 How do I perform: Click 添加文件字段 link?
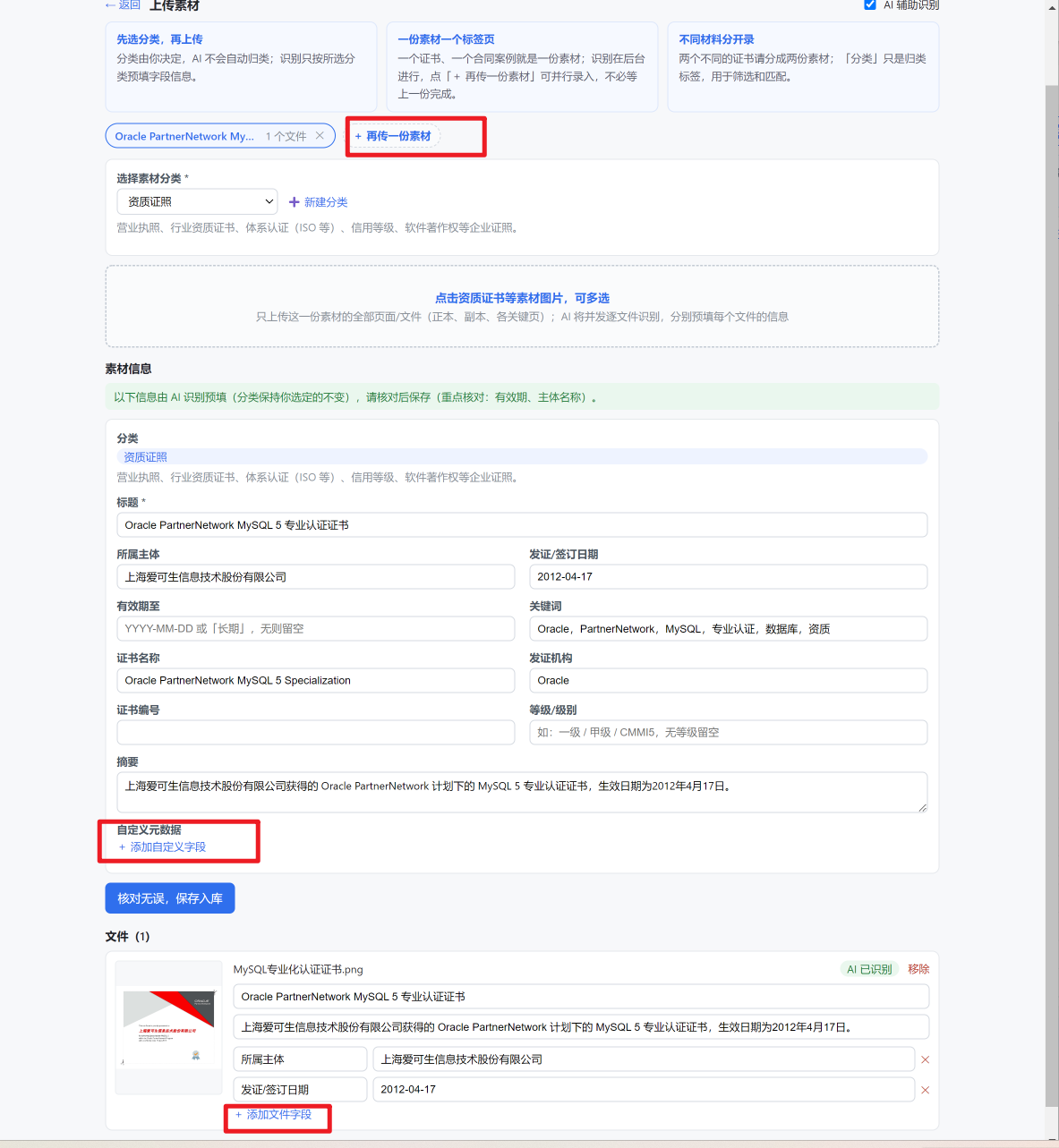click(273, 1115)
